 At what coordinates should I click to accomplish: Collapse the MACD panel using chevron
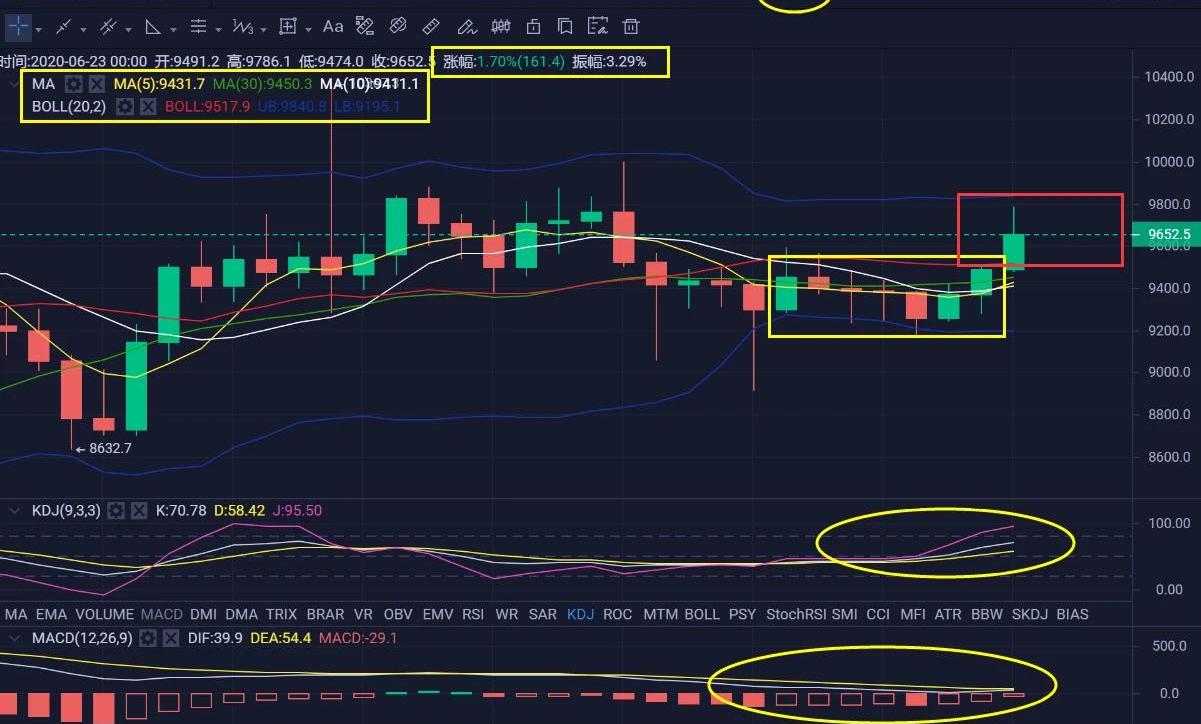pos(14,638)
